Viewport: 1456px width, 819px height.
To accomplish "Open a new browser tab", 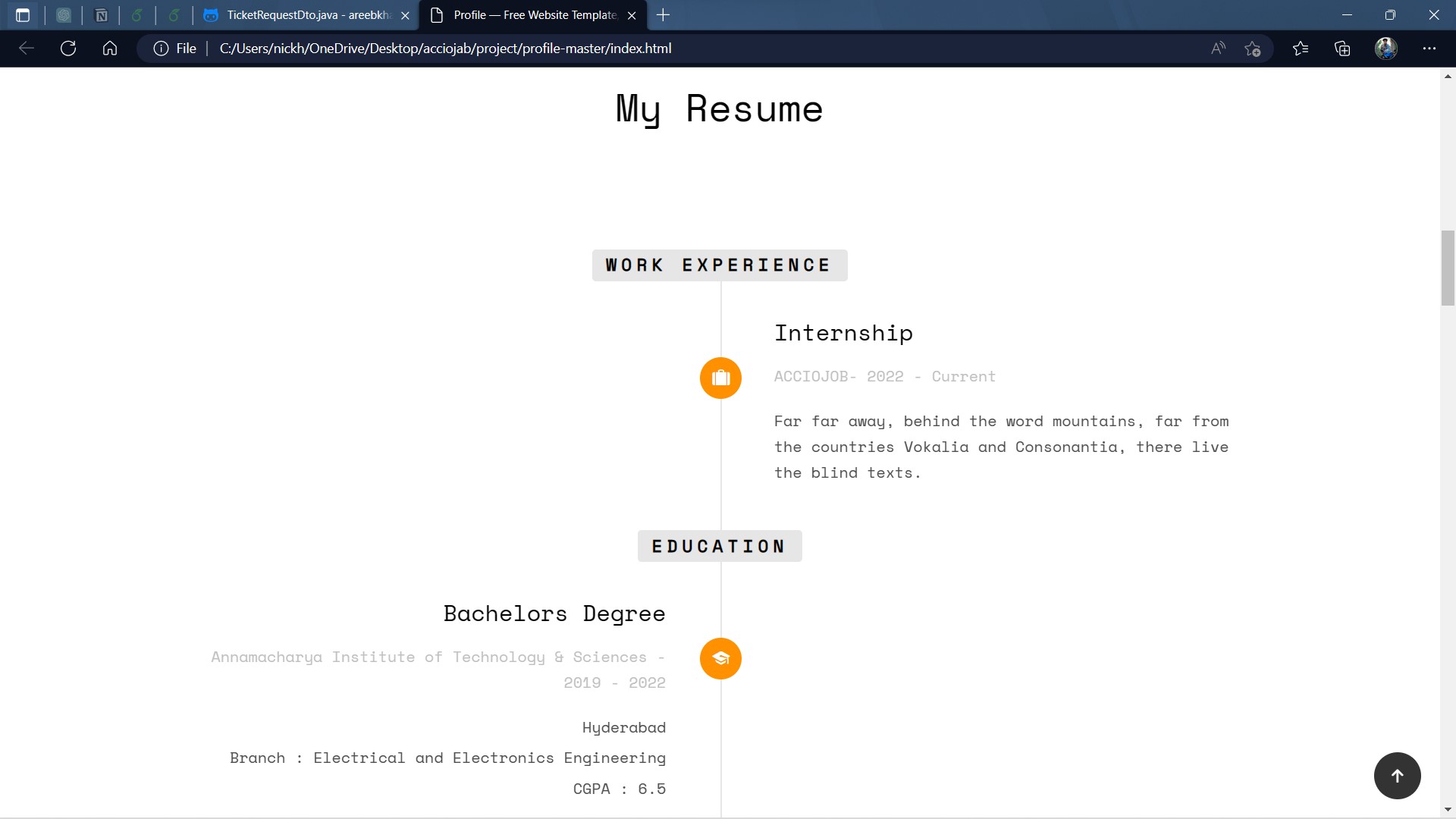I will (663, 15).
